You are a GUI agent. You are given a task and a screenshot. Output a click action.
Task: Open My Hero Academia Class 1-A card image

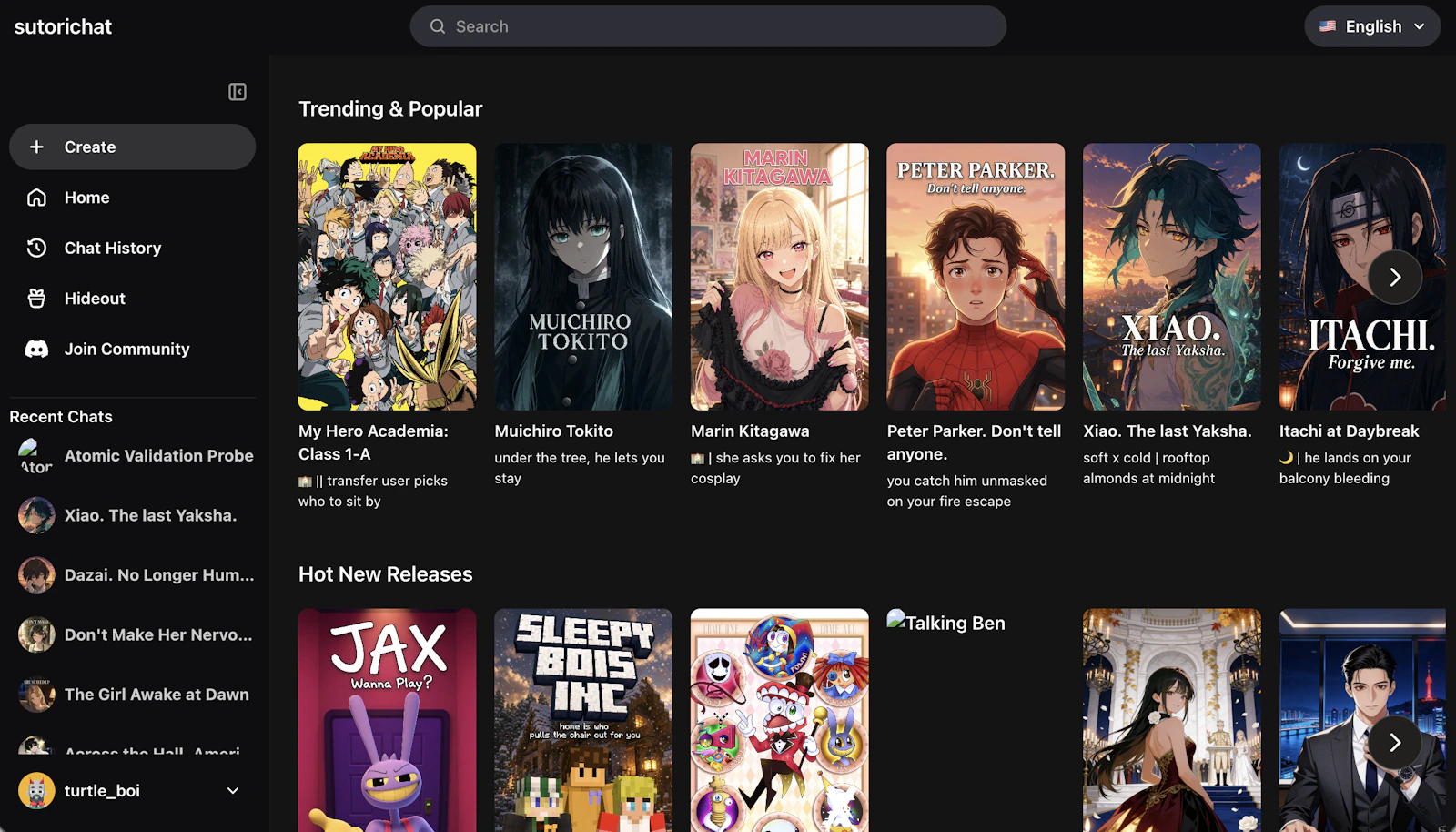388,277
